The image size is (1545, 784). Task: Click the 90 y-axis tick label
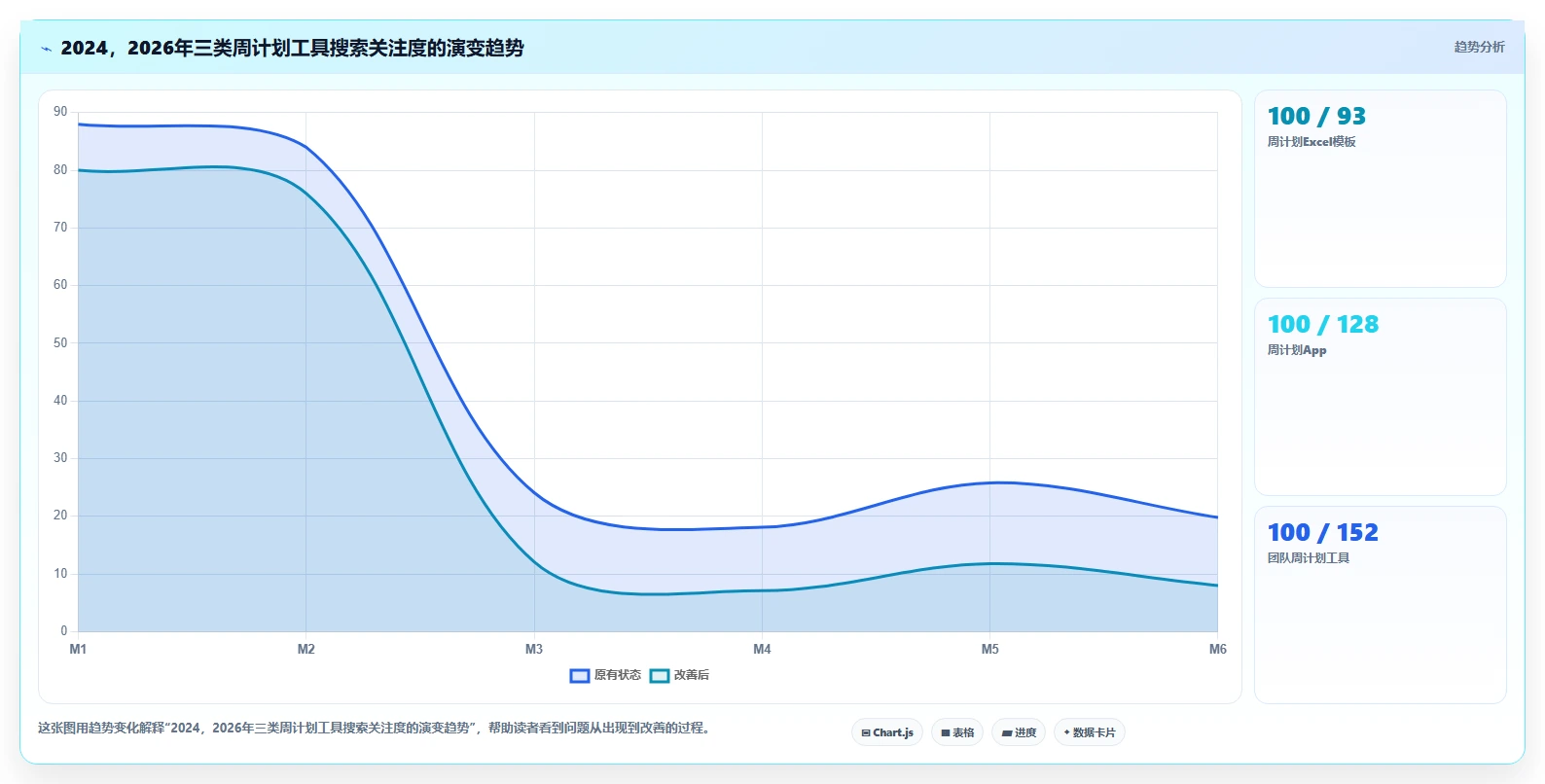pos(60,112)
